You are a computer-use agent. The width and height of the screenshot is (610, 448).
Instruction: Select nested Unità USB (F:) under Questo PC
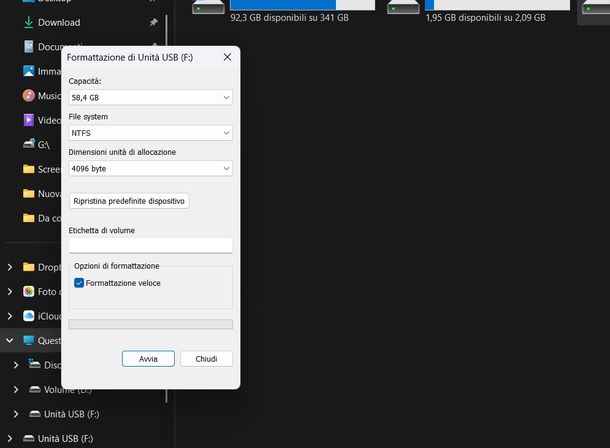72,414
